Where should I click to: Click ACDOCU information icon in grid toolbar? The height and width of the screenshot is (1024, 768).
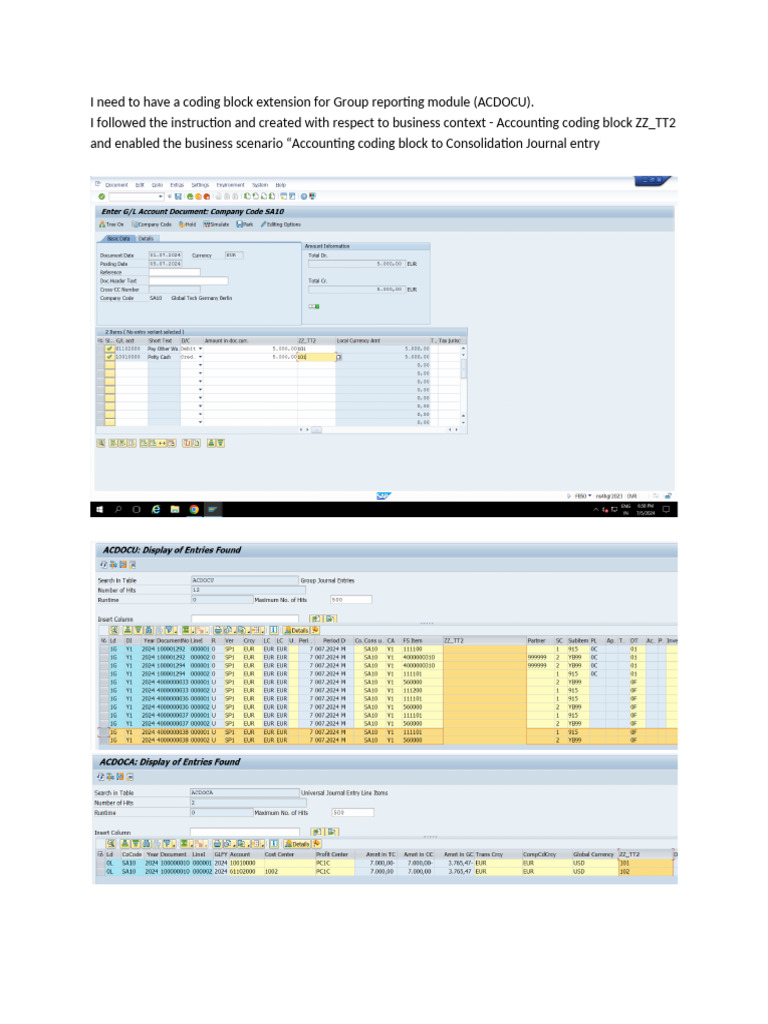pyautogui.click(x=274, y=630)
